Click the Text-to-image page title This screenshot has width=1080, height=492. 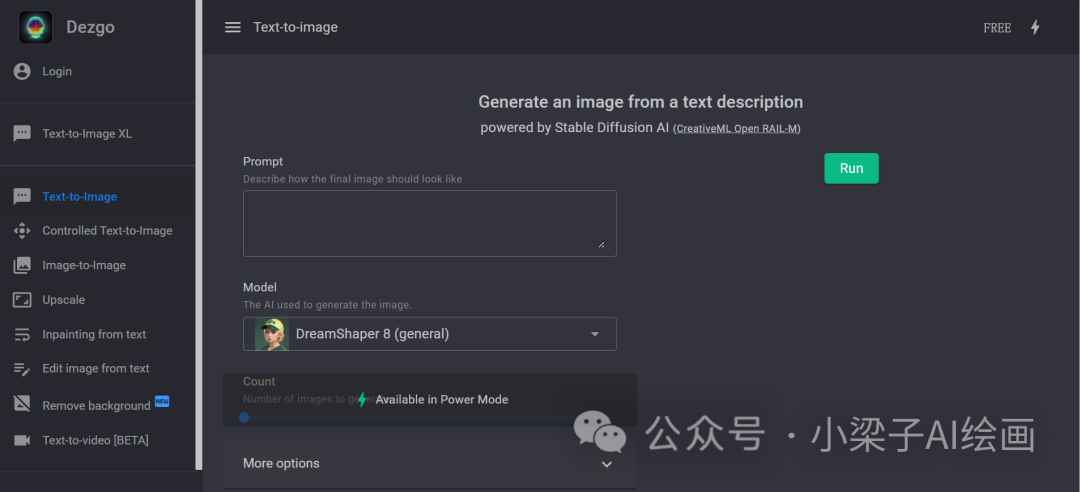coord(295,28)
